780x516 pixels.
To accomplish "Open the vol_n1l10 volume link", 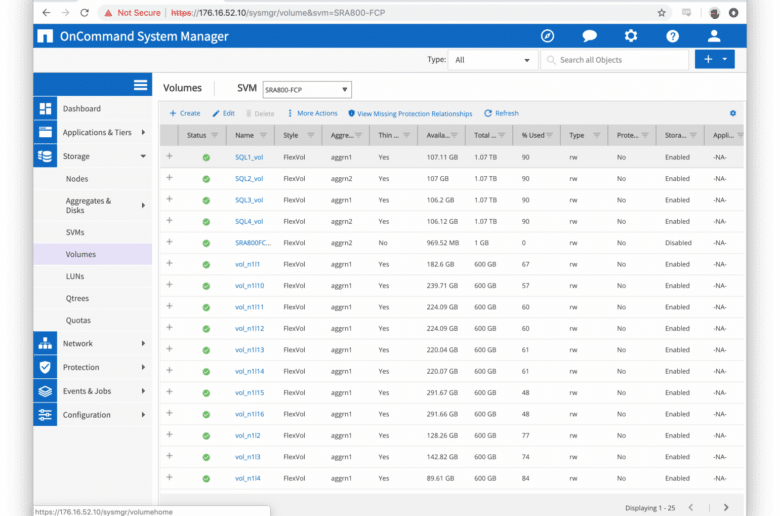I will pos(249,286).
